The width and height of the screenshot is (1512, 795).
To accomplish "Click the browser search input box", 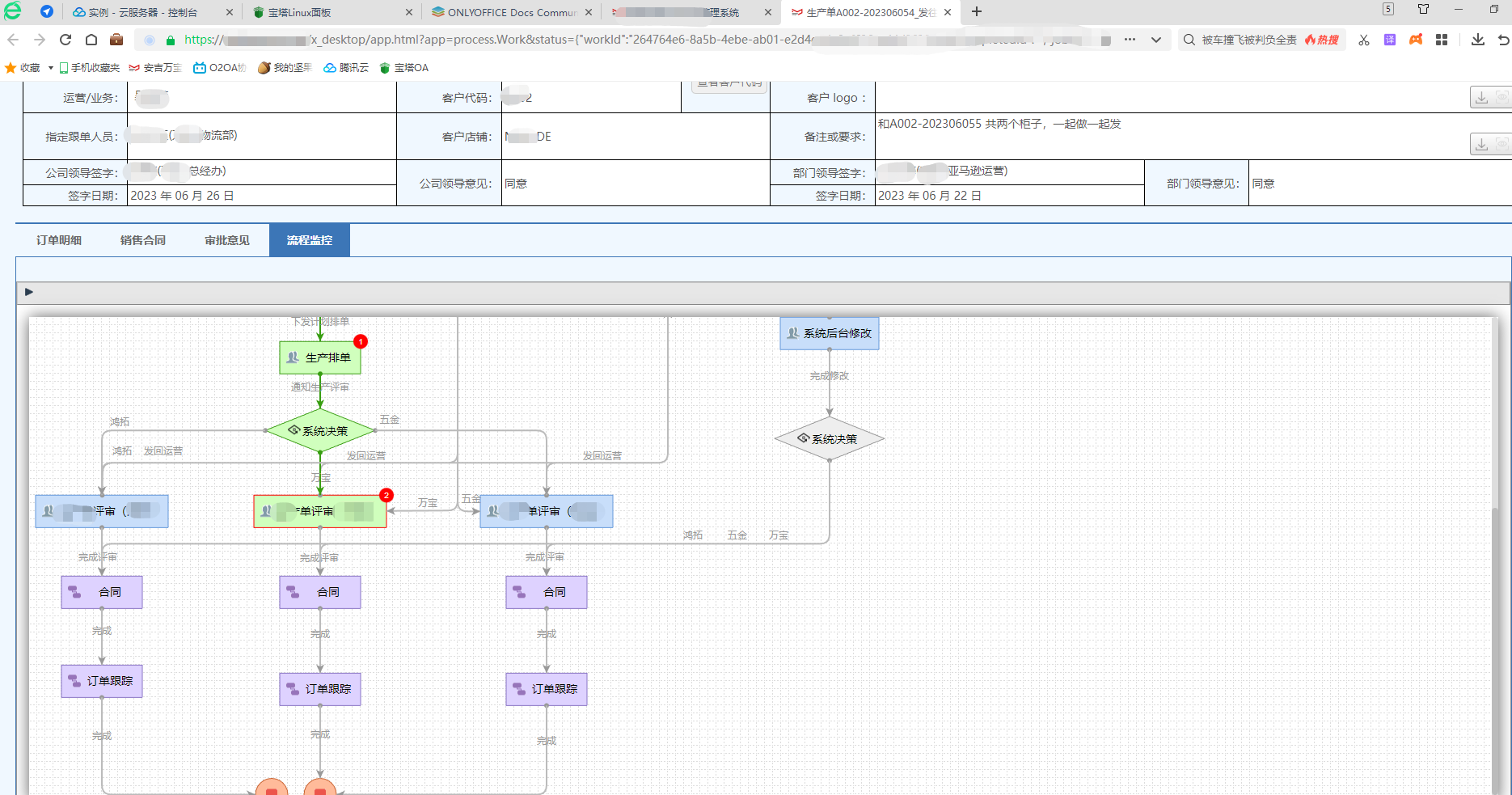I will pos(1248,40).
